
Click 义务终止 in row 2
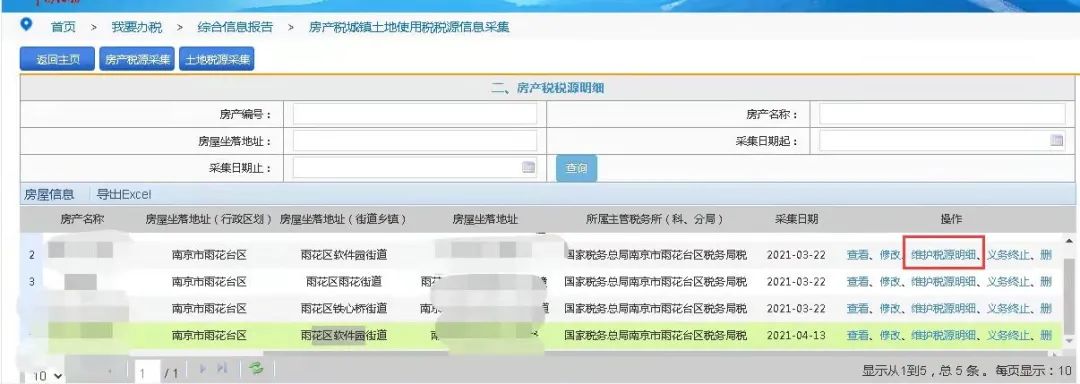click(x=1008, y=255)
